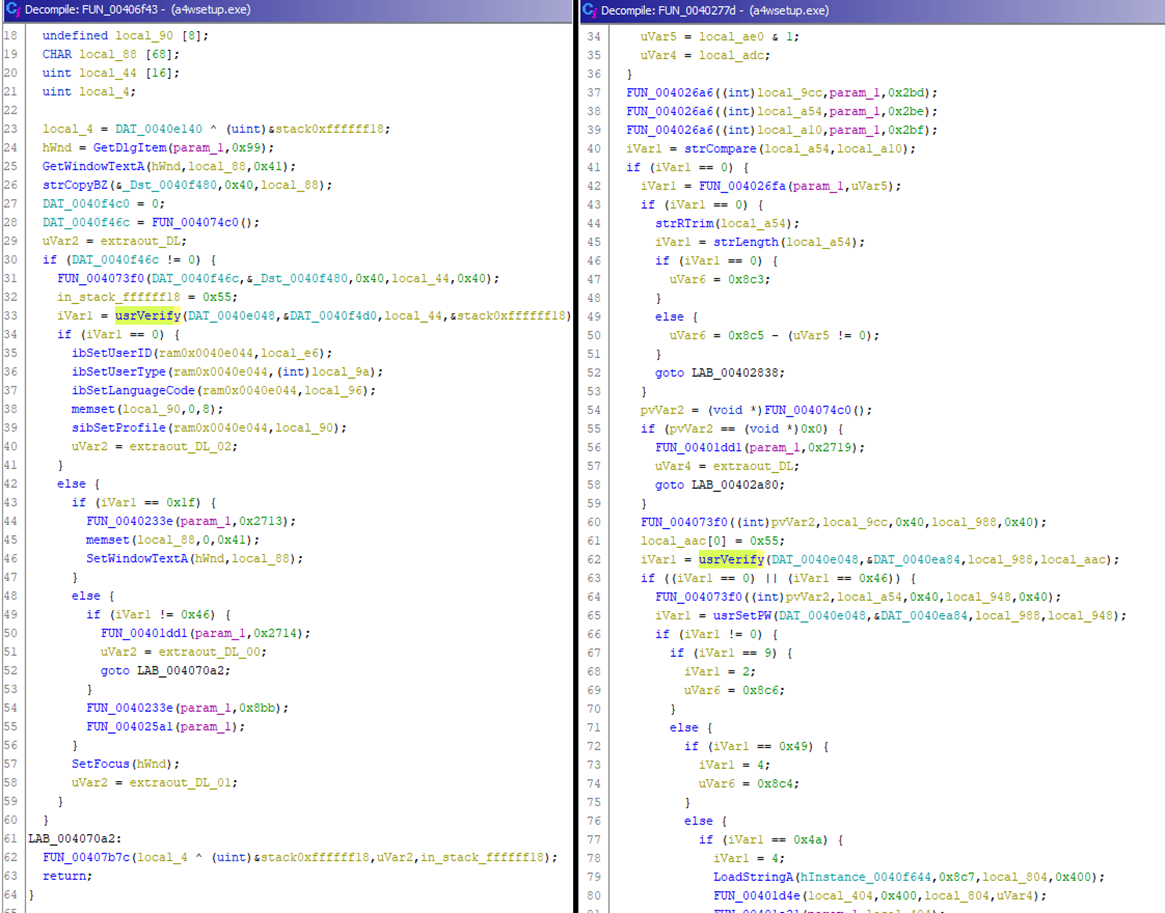Select the strRTrim function call
The height and width of the screenshot is (913, 1165).
pos(684,223)
